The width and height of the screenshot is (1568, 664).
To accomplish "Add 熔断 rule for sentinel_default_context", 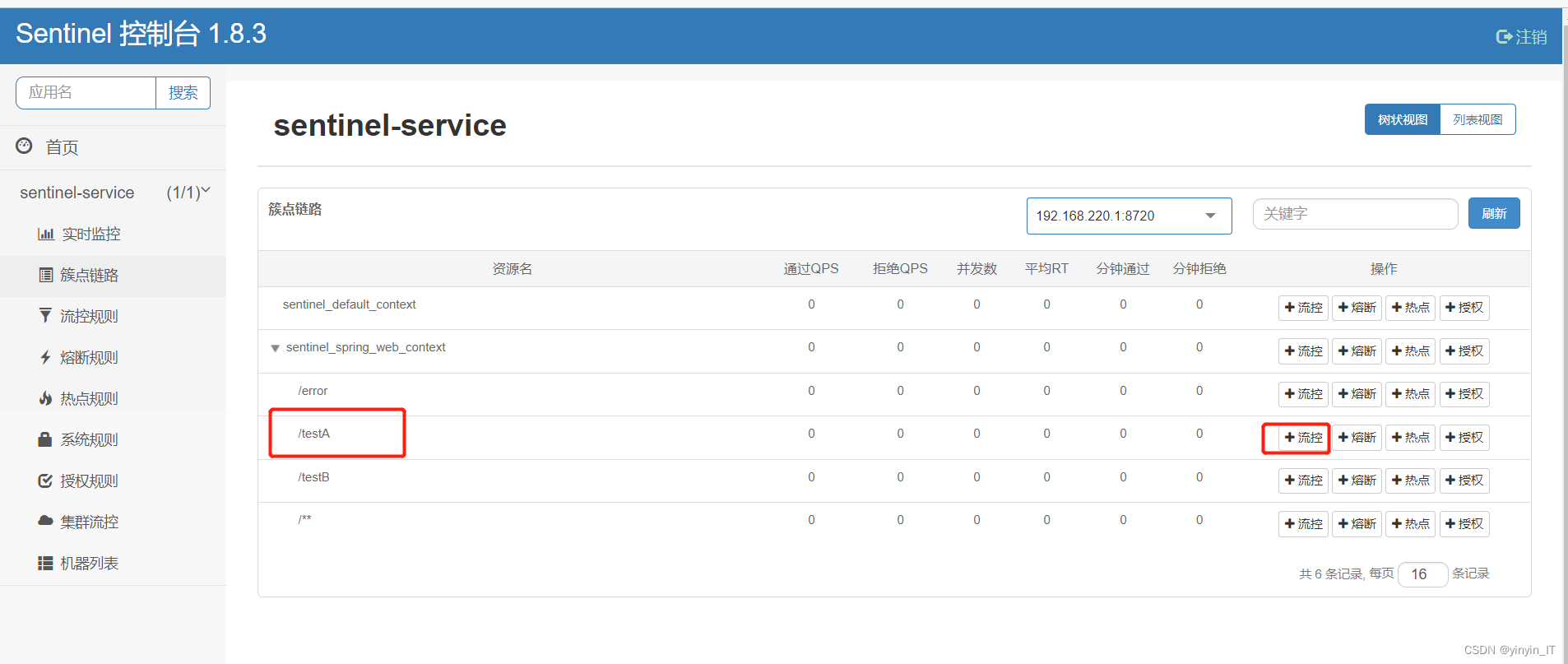I will (1357, 308).
